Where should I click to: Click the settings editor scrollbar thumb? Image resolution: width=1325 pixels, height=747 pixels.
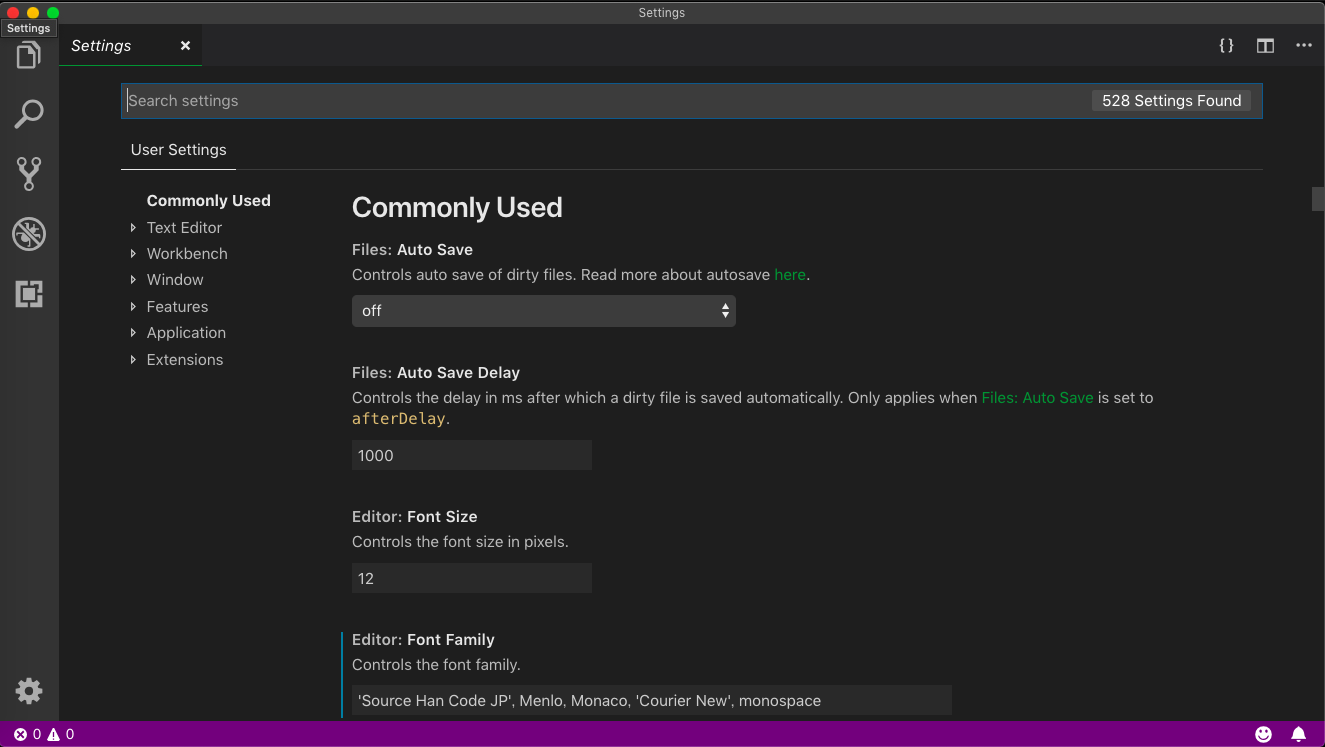pyautogui.click(x=1318, y=198)
